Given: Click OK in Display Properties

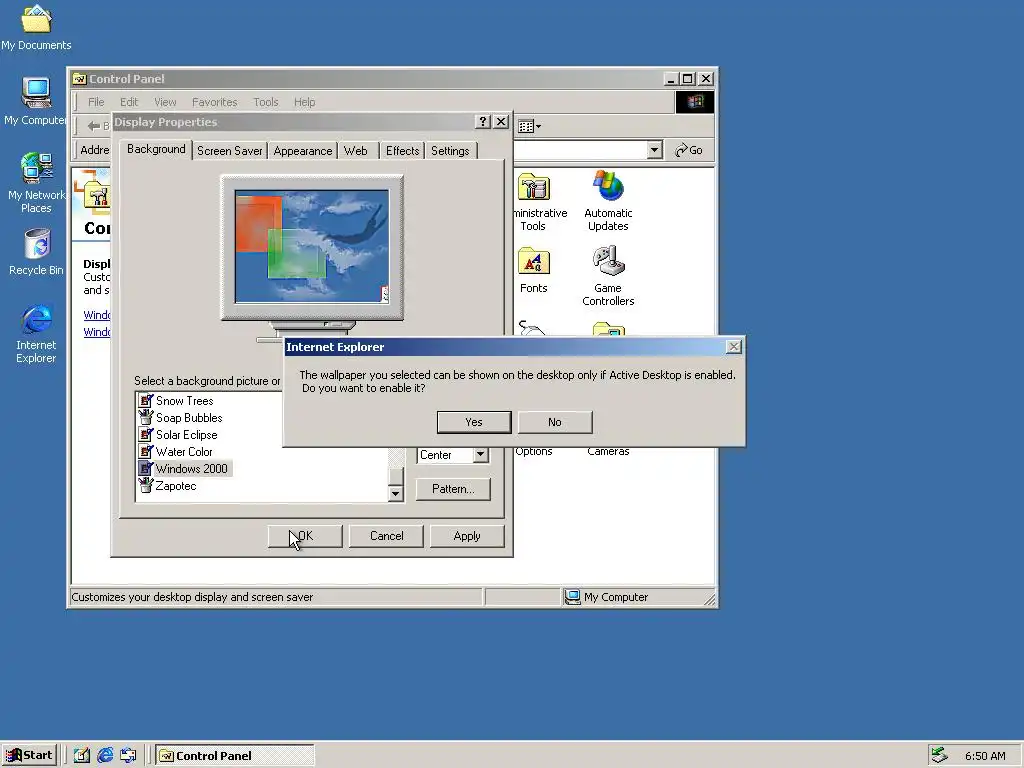Looking at the screenshot, I should (305, 536).
